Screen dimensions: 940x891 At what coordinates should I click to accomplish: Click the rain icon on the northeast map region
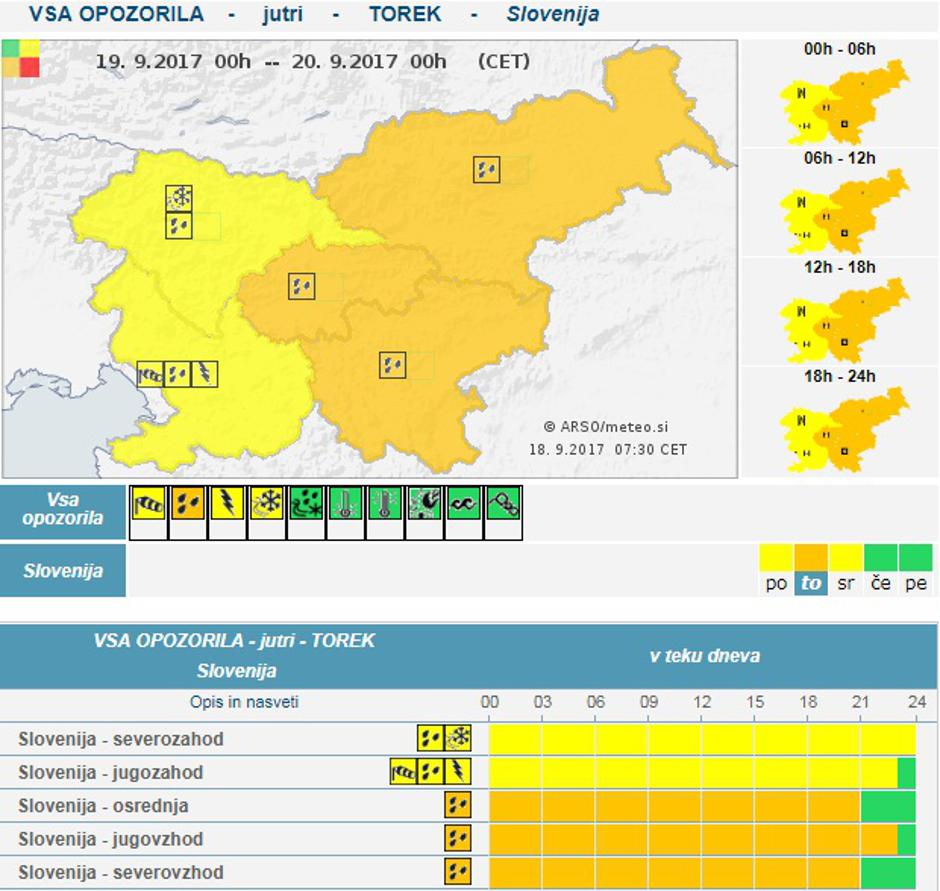[x=486, y=170]
